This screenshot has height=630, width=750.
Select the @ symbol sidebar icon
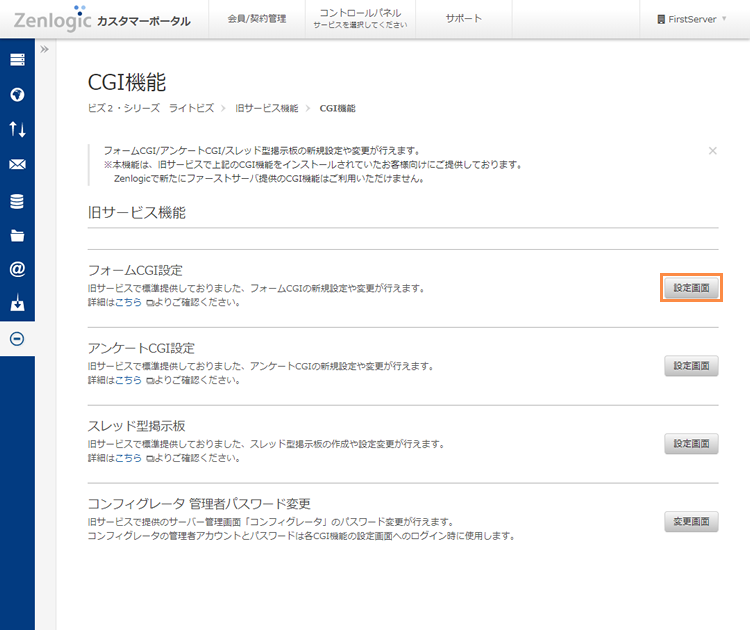[x=17, y=269]
